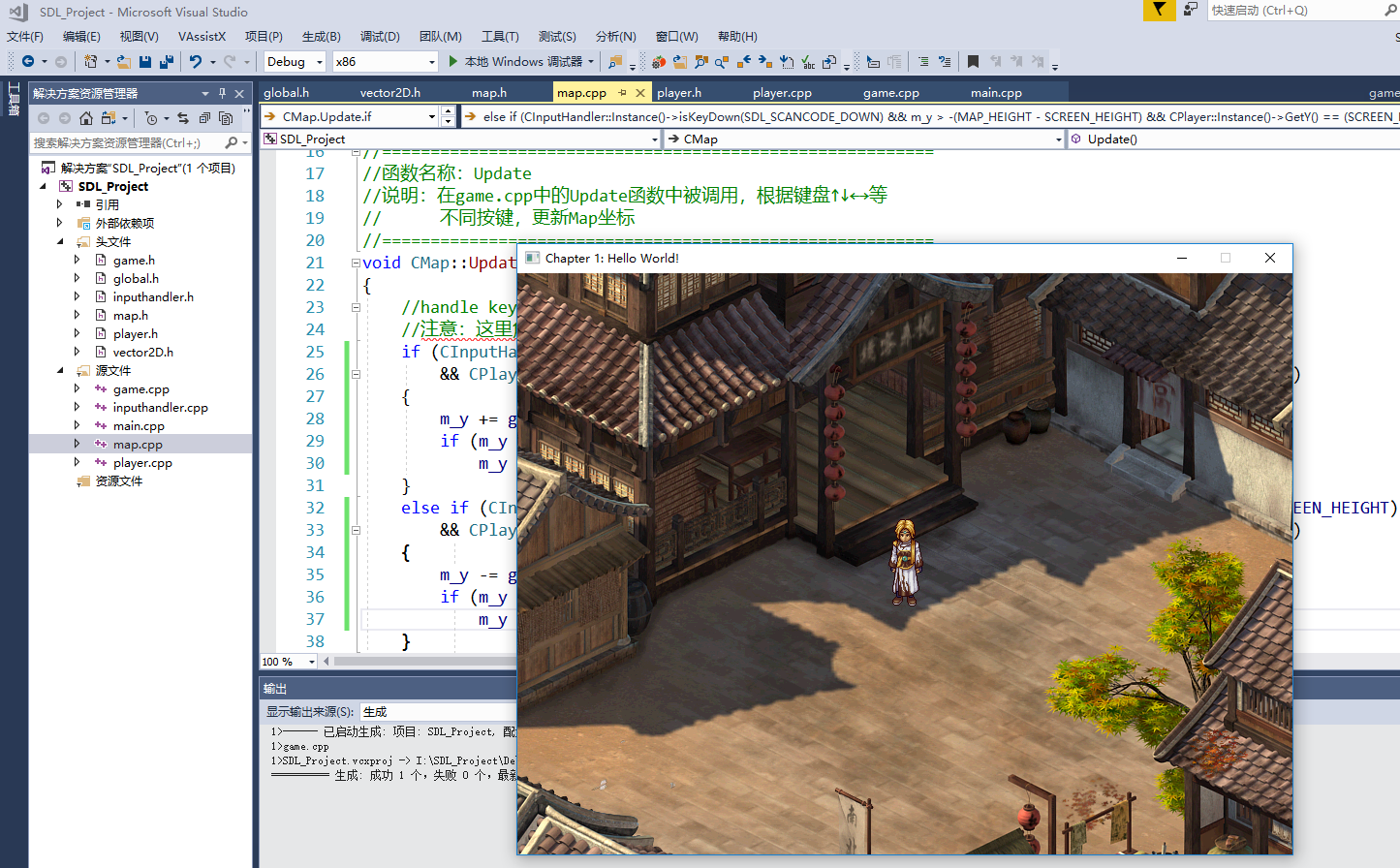Switch to the vector2D.h tab

389,93
